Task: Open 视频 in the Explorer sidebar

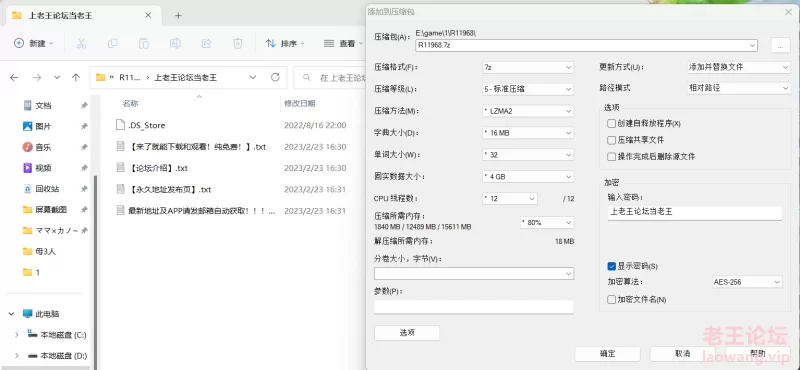Action: tap(43, 168)
